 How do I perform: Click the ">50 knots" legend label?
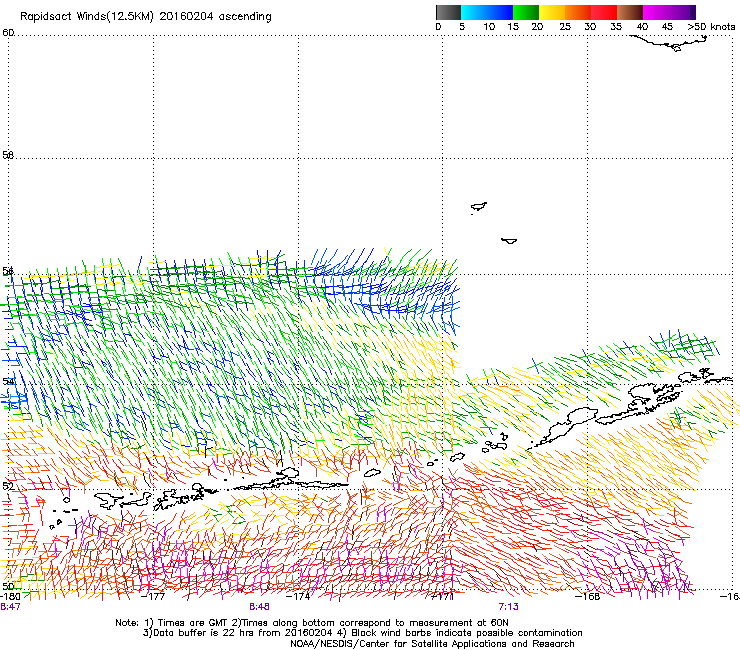tap(711, 26)
